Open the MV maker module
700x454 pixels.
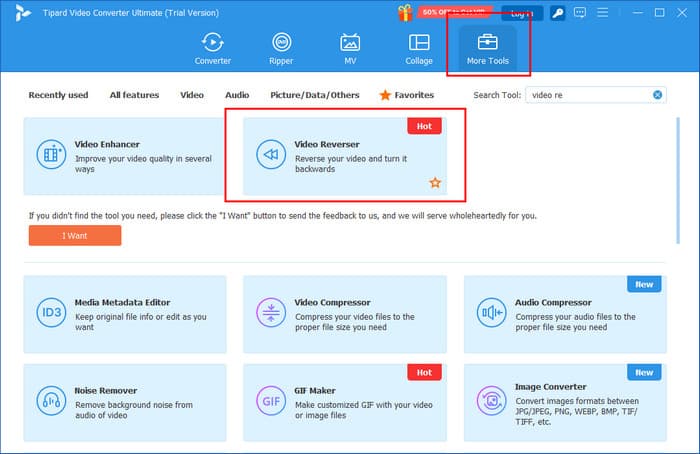350,49
